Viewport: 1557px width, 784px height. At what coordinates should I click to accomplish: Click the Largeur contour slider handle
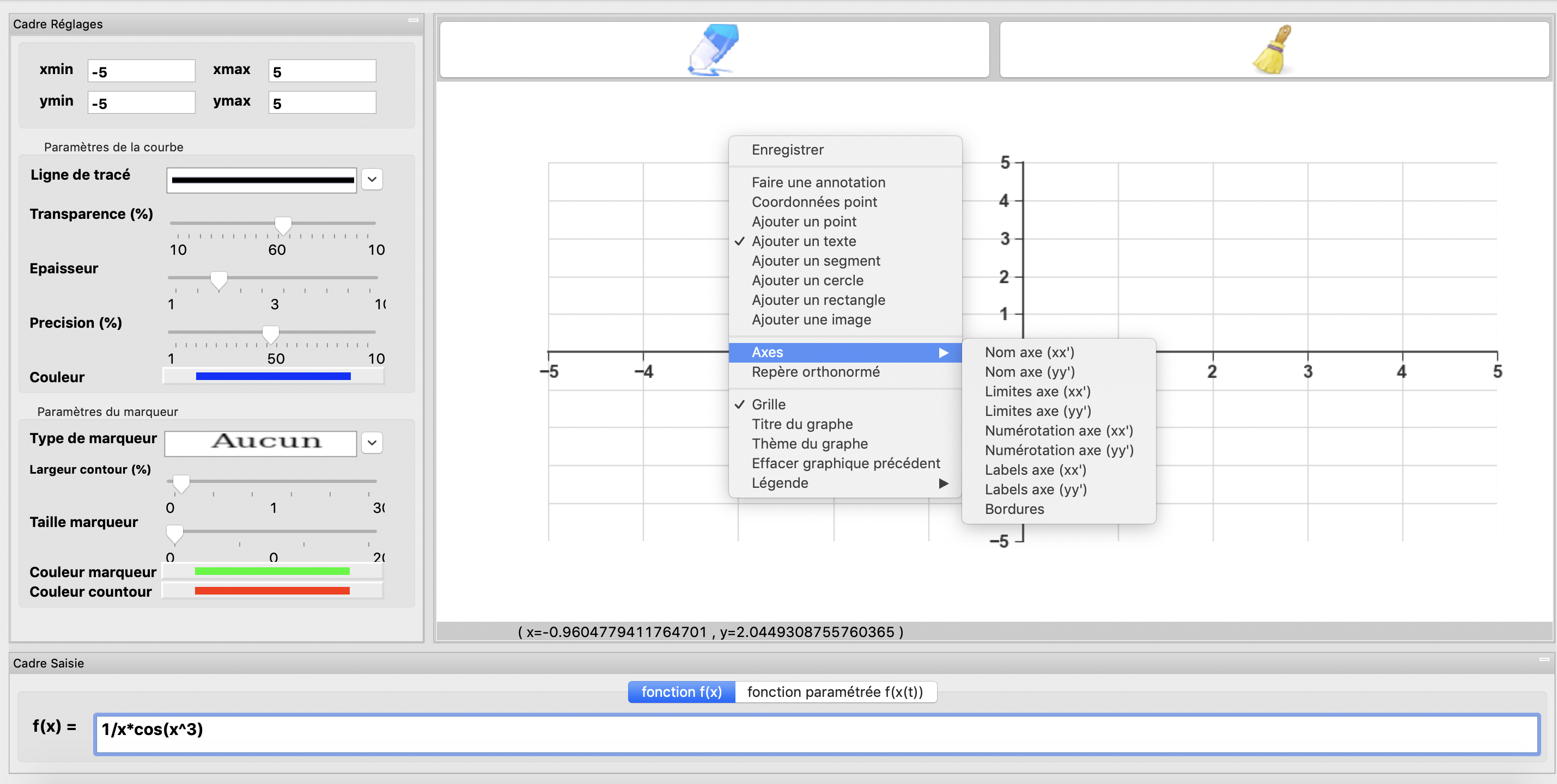[x=181, y=484]
